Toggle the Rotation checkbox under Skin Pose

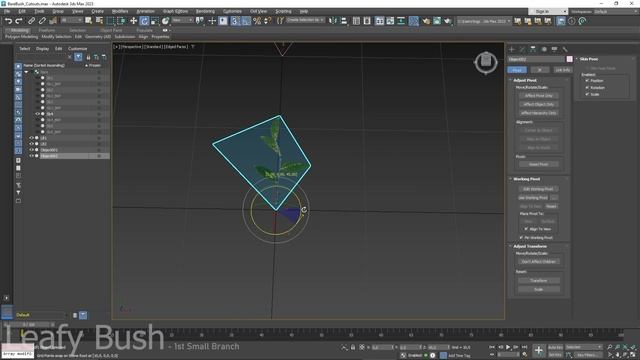click(x=587, y=87)
